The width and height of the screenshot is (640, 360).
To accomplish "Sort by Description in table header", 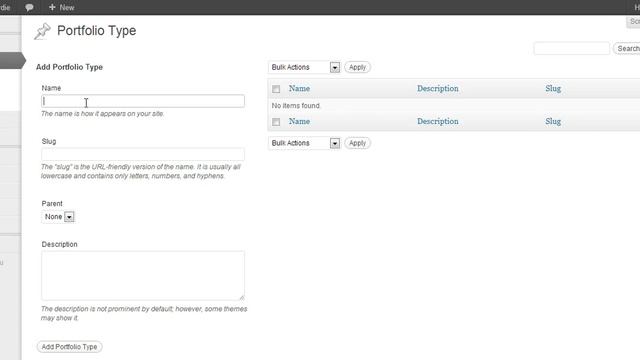I will (438, 89).
